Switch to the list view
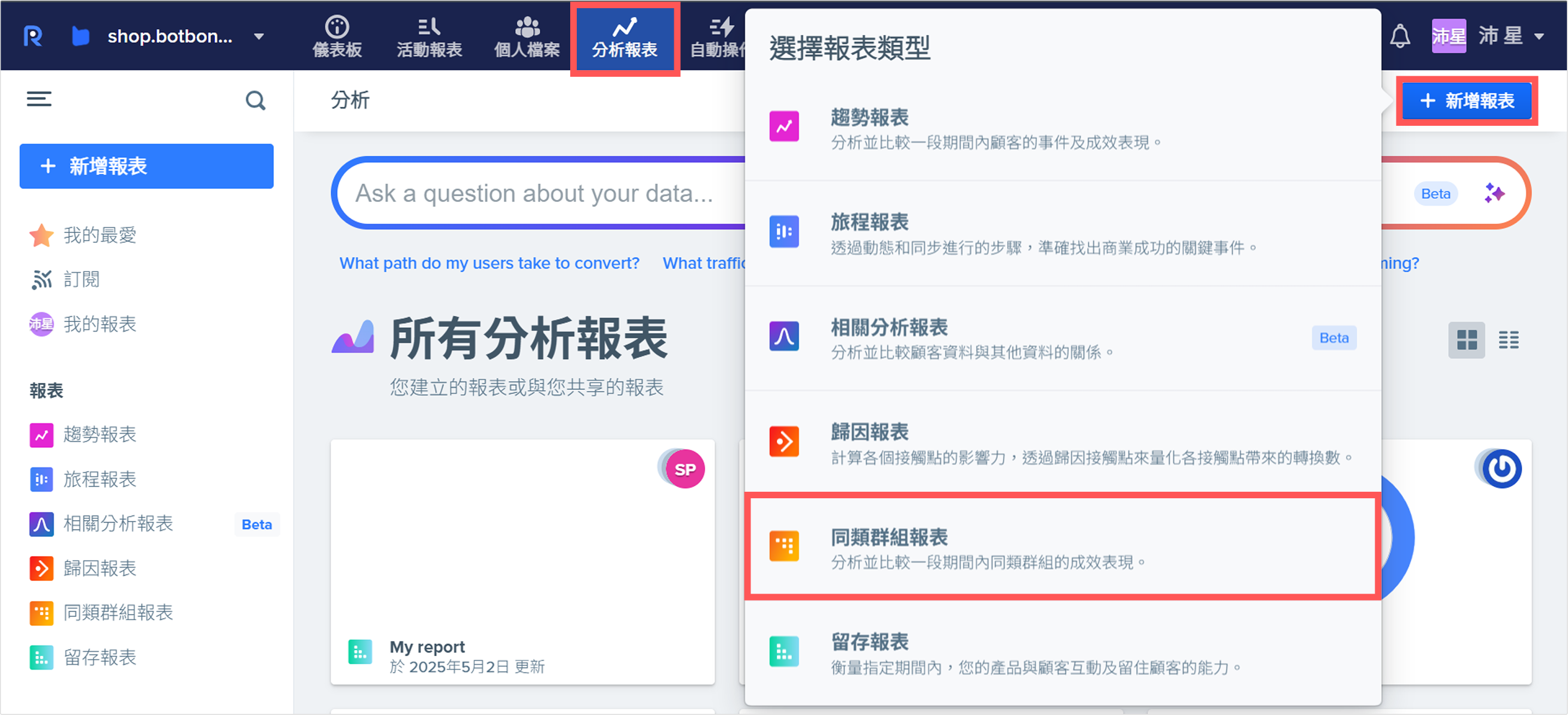Image resolution: width=1568 pixels, height=715 pixels. pos(1508,340)
